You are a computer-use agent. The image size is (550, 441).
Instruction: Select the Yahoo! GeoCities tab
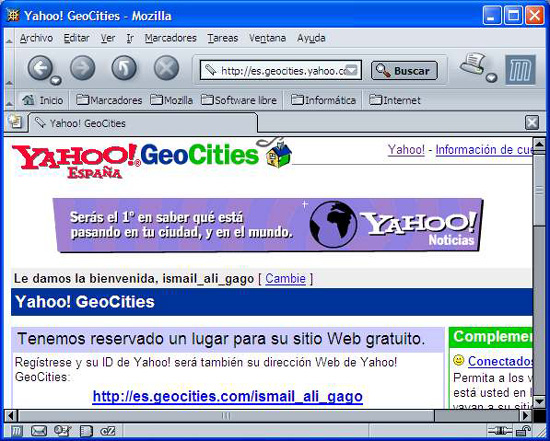coord(143,123)
